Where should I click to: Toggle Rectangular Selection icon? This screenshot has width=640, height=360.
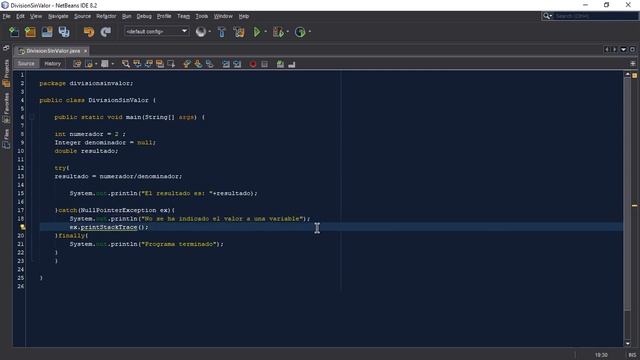[x=171, y=64]
